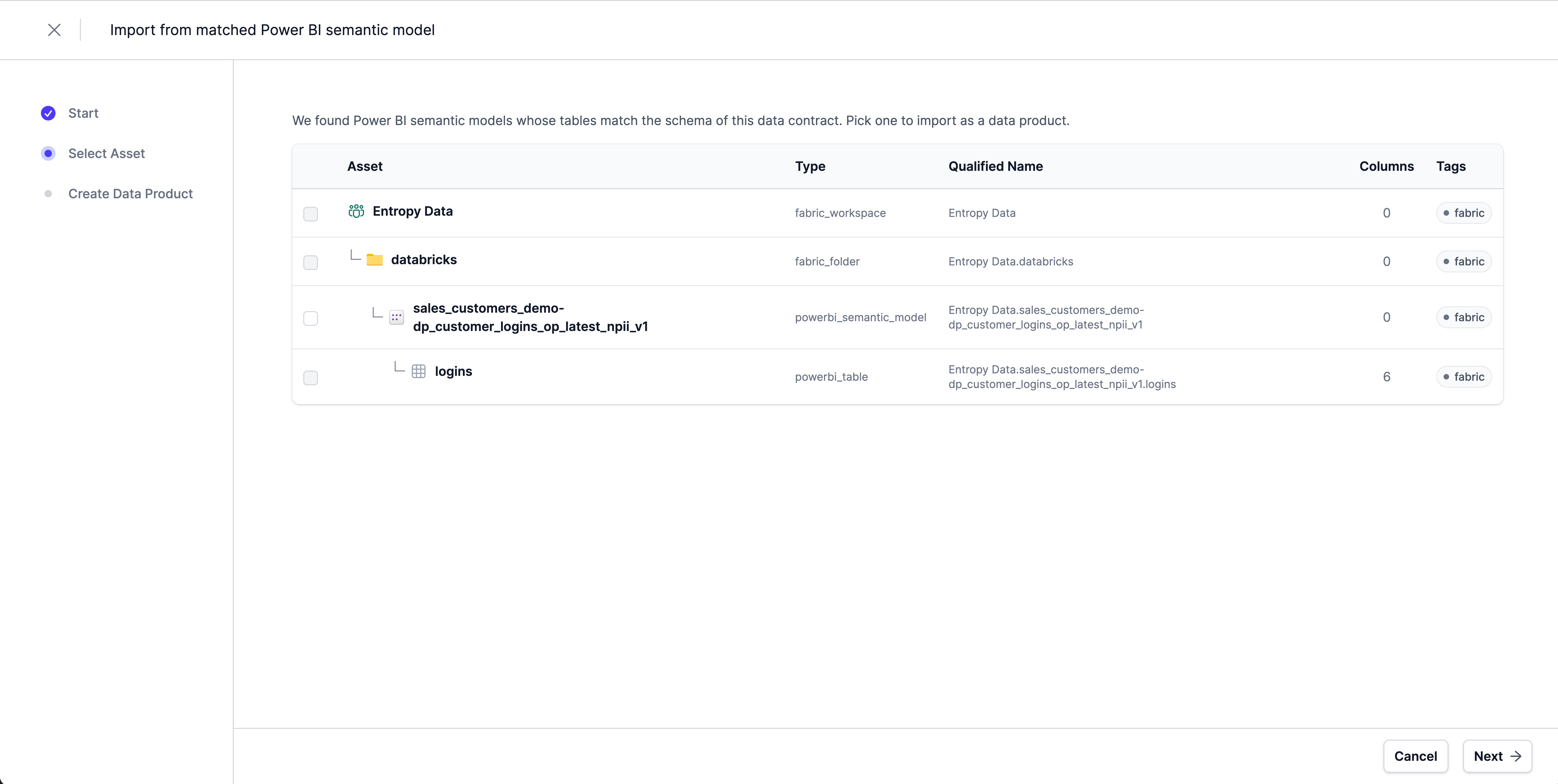Click the Asset column header
This screenshot has width=1558, height=784.
click(365, 166)
